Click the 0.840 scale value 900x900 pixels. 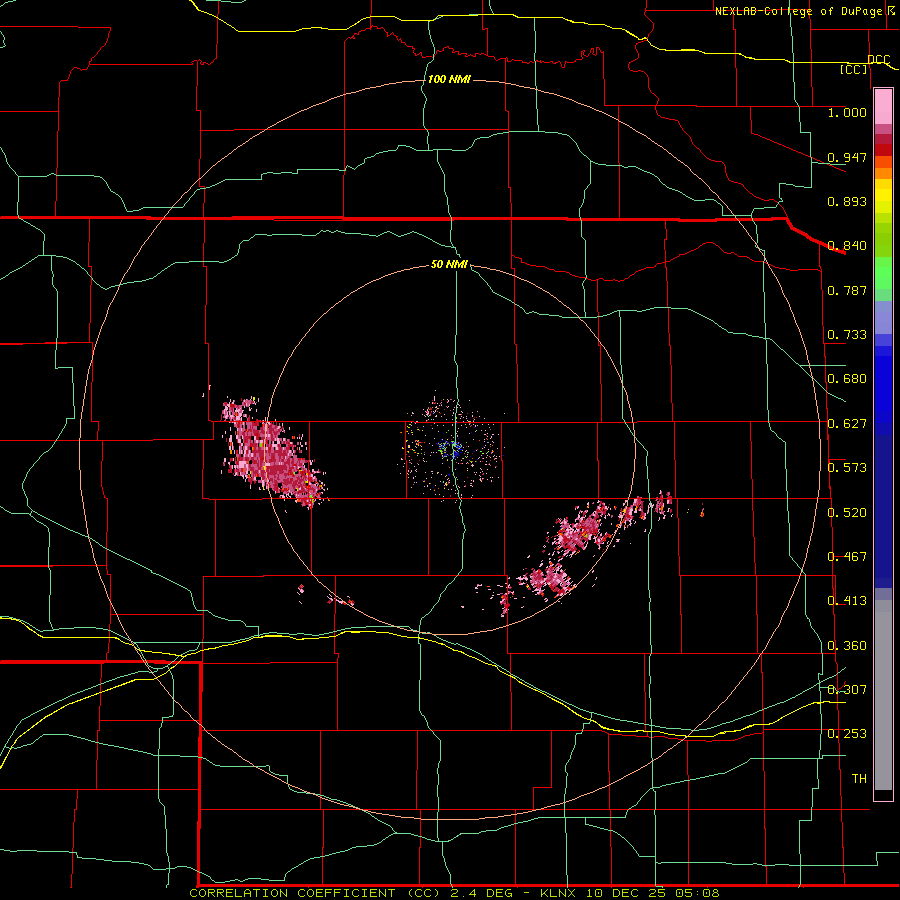coord(847,246)
